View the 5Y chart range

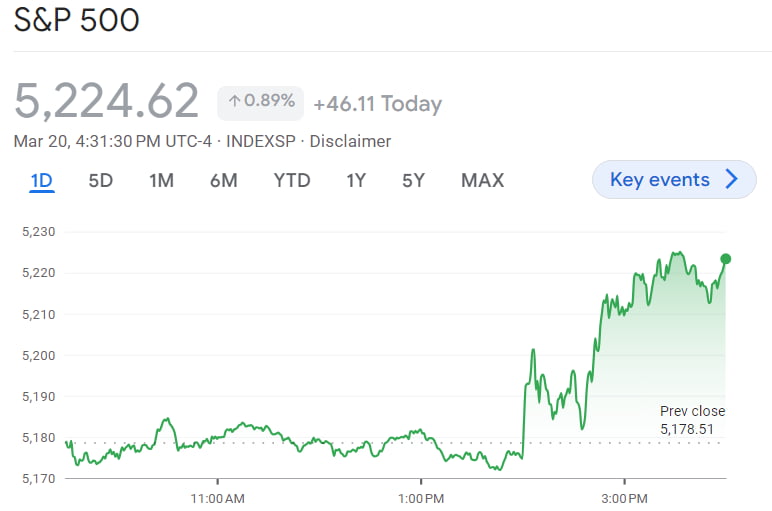pos(413,181)
